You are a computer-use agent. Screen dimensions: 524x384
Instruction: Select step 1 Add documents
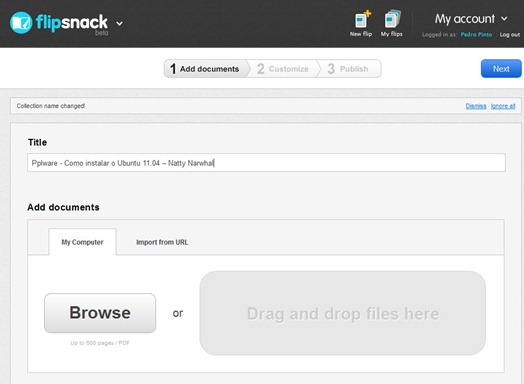206,69
